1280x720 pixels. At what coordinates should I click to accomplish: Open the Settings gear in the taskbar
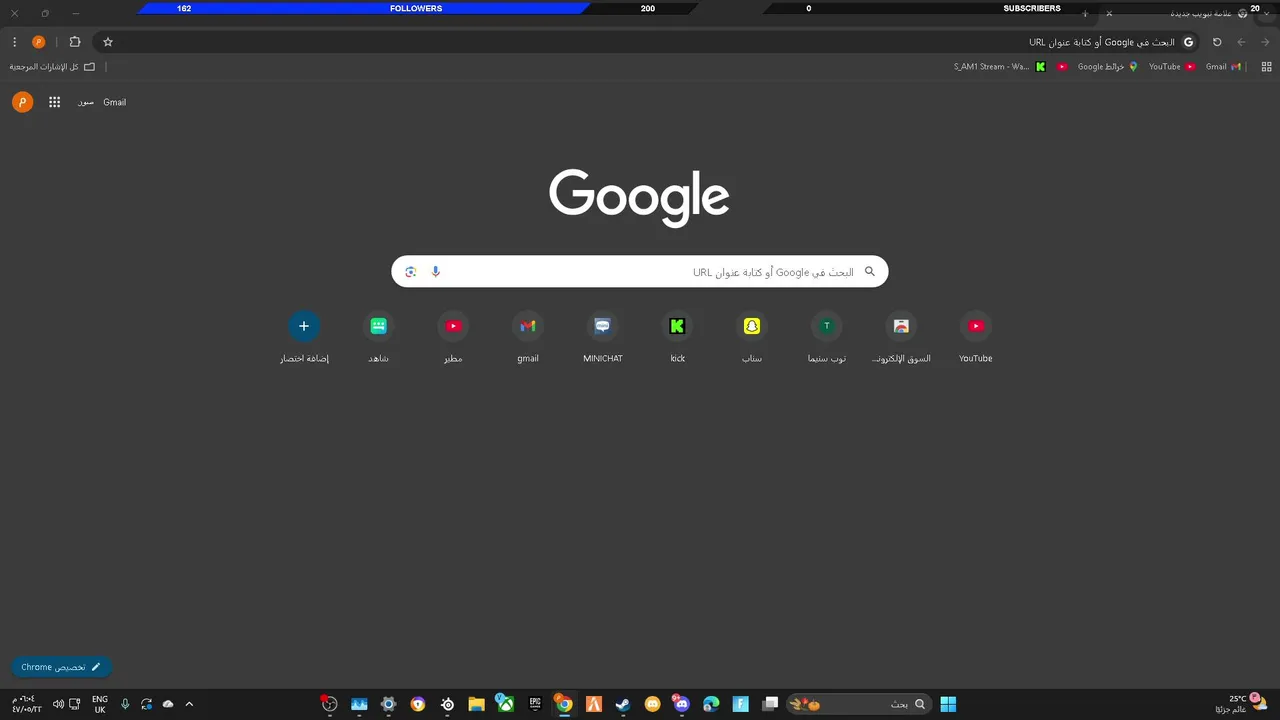click(388, 704)
